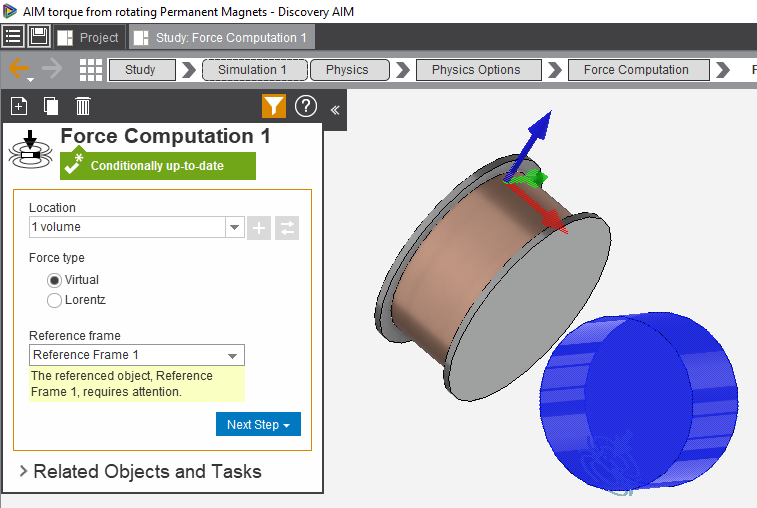Open the grid overview icon

(91, 70)
